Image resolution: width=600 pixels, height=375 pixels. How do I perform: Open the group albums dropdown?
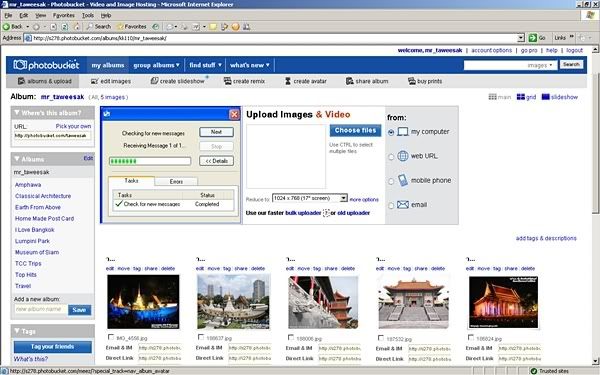coord(156,65)
